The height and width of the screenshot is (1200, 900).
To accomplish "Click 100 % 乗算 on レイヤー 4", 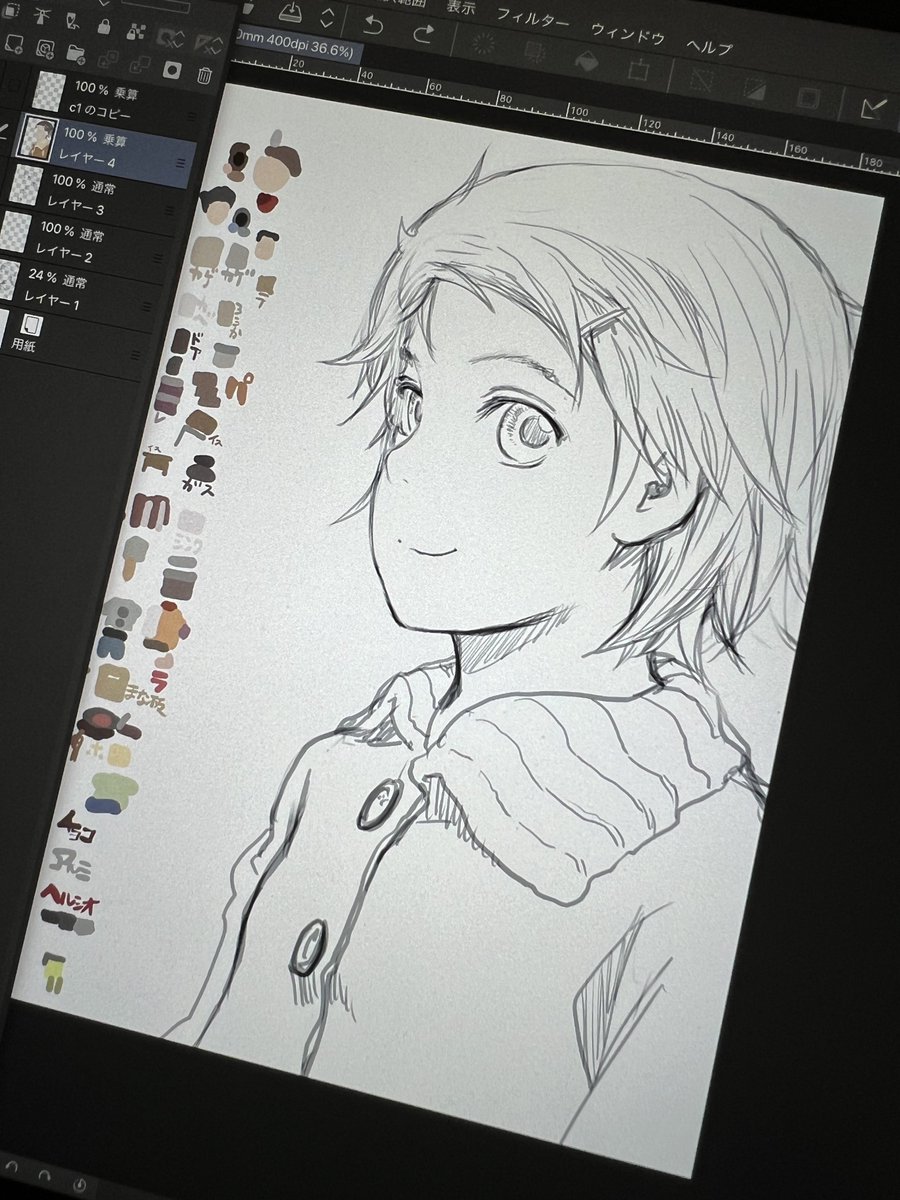I will coord(94,135).
